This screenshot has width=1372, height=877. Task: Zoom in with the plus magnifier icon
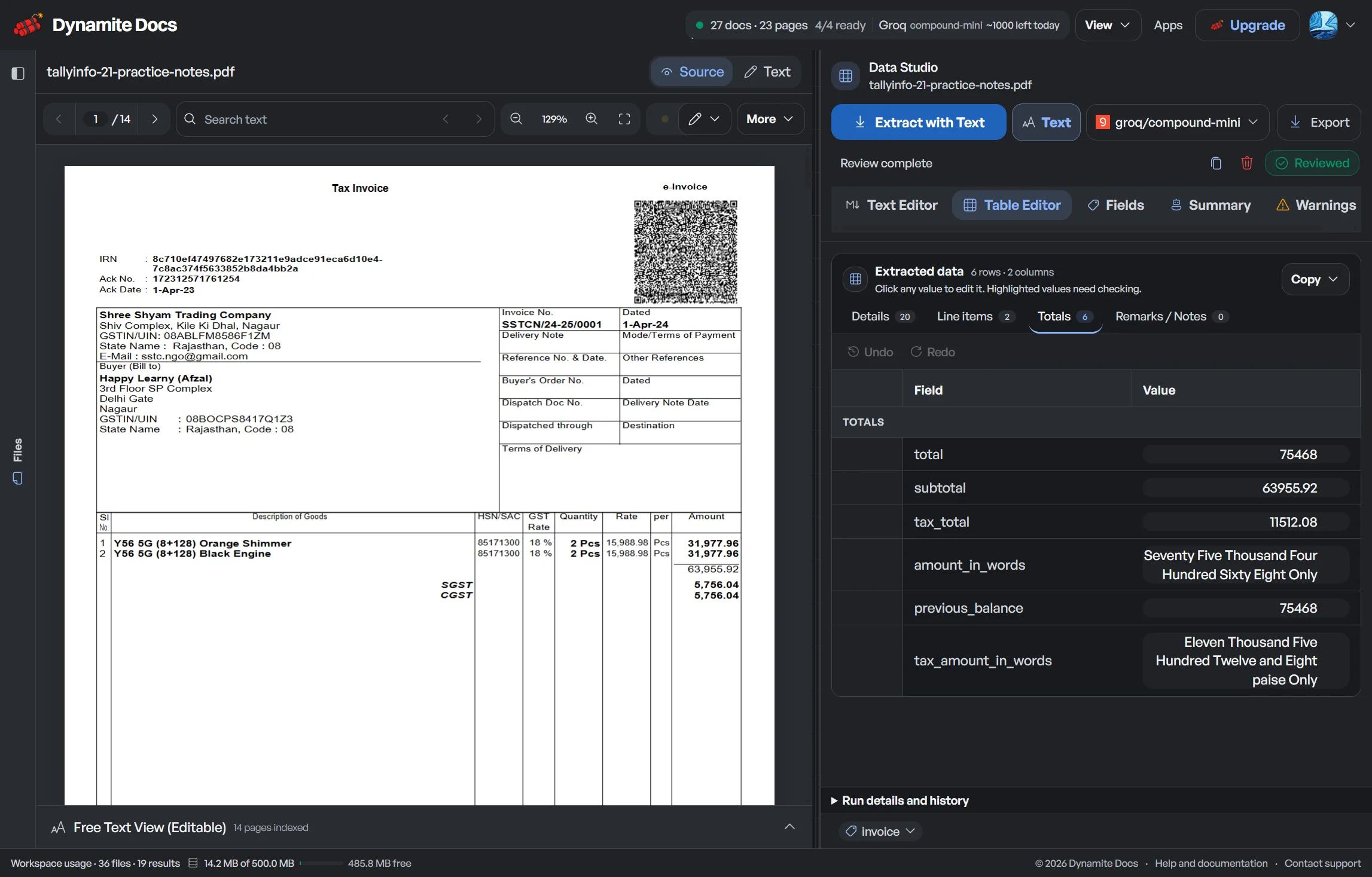pos(592,119)
